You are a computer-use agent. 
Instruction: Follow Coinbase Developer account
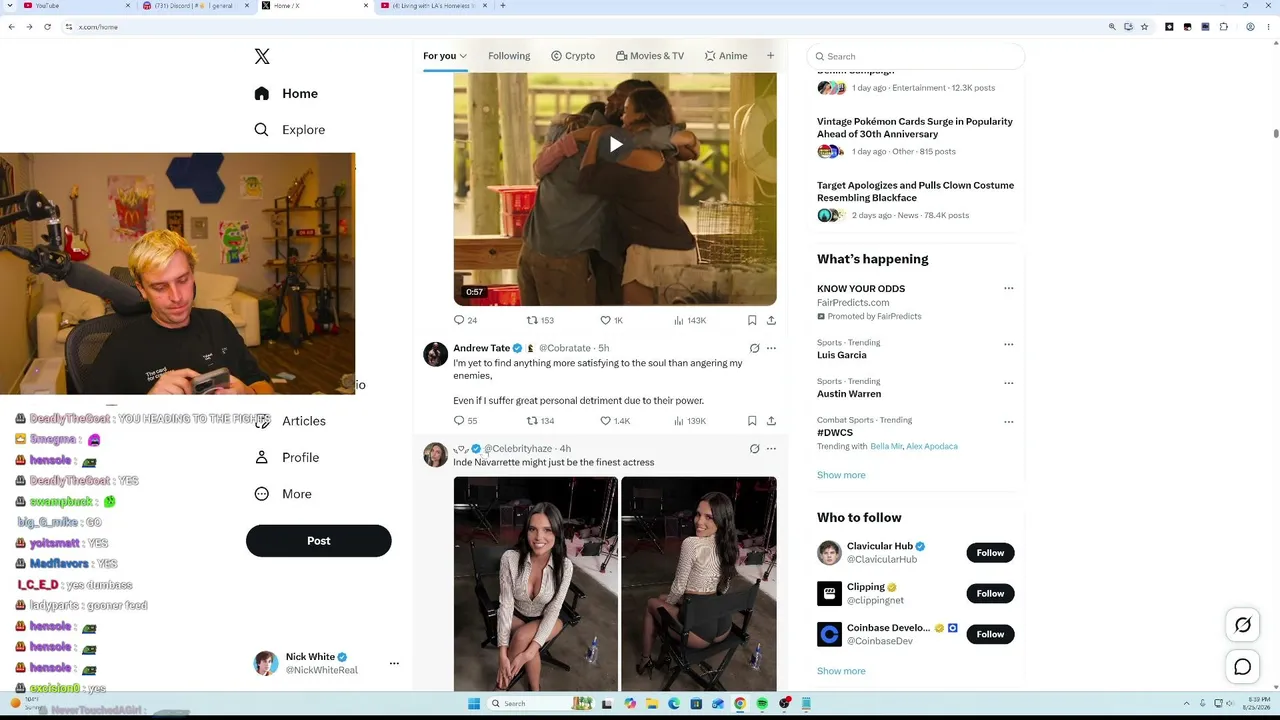click(x=990, y=634)
